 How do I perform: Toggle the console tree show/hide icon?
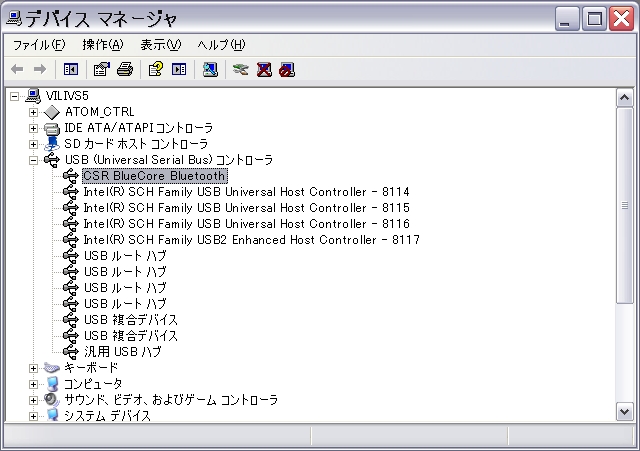pos(70,69)
